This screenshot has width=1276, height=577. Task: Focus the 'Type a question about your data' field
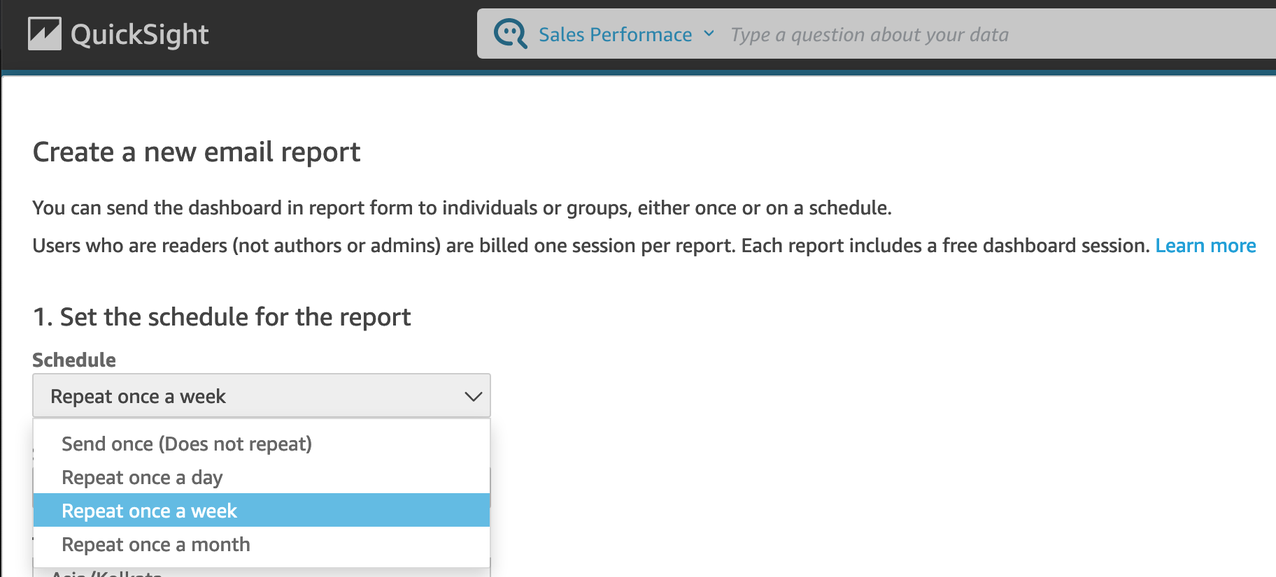(900, 35)
